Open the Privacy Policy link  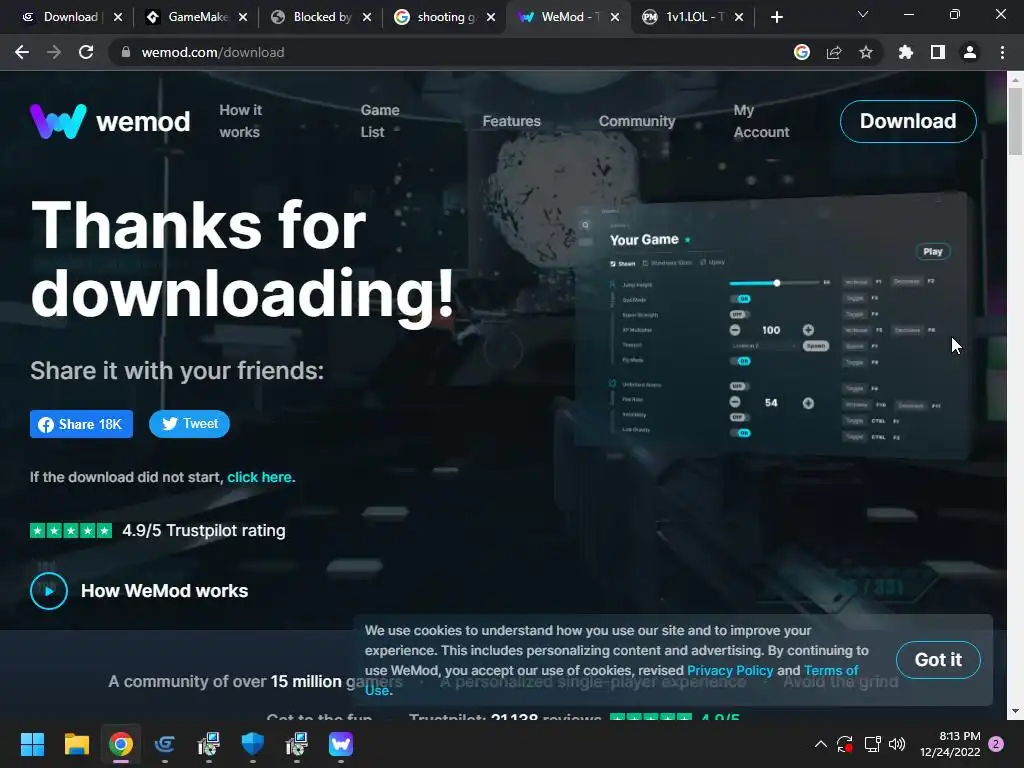[x=729, y=671]
